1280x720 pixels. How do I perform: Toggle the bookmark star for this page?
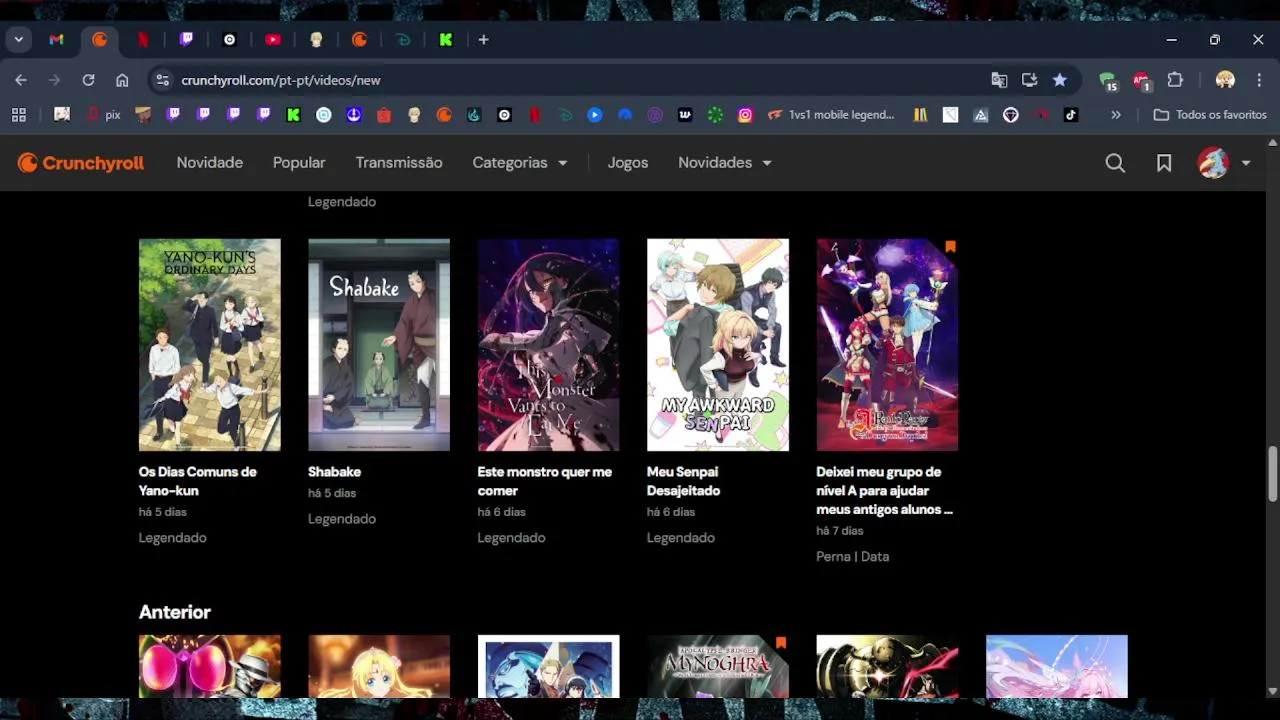click(1060, 80)
